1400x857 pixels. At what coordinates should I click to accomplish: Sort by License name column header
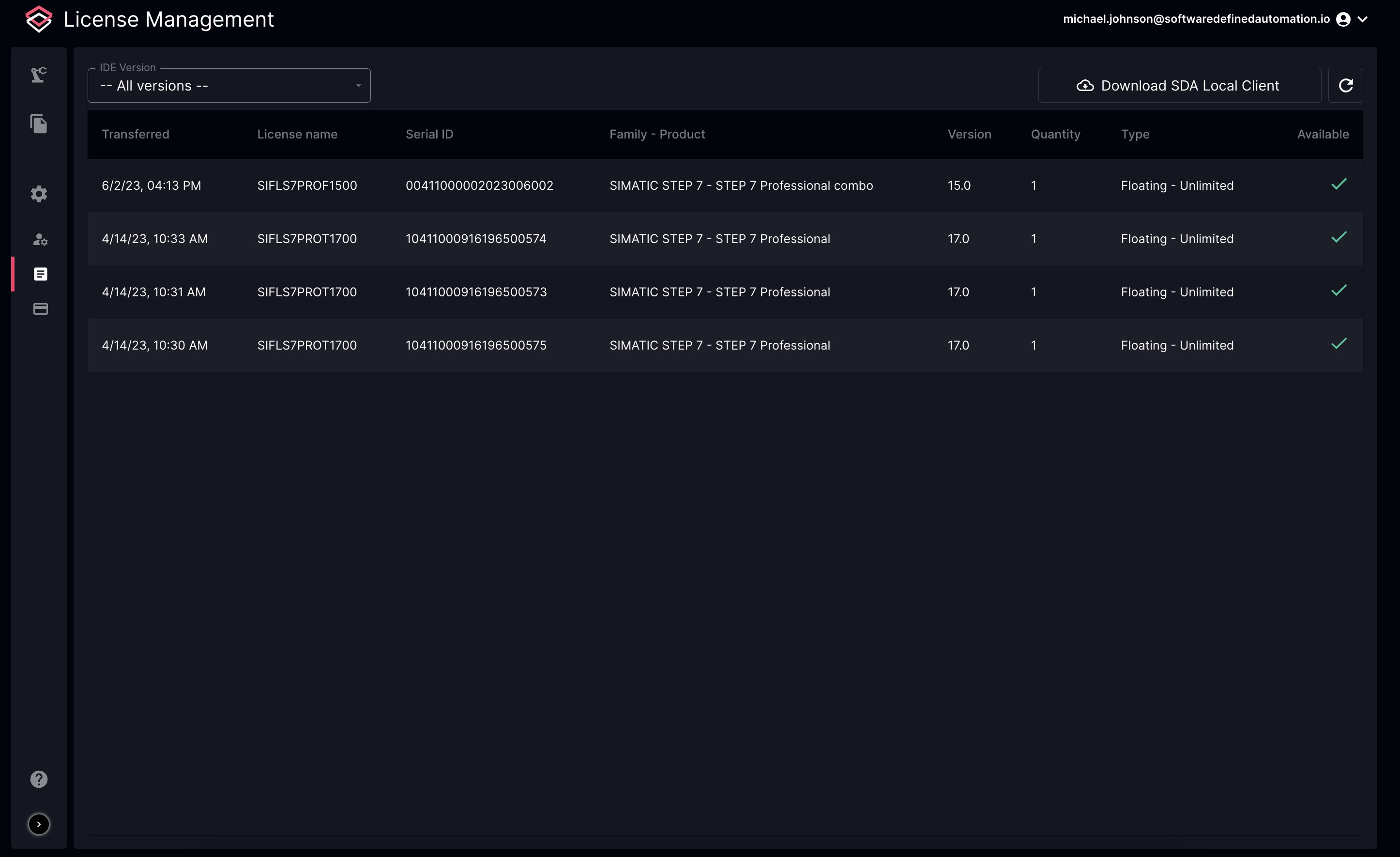coord(297,134)
